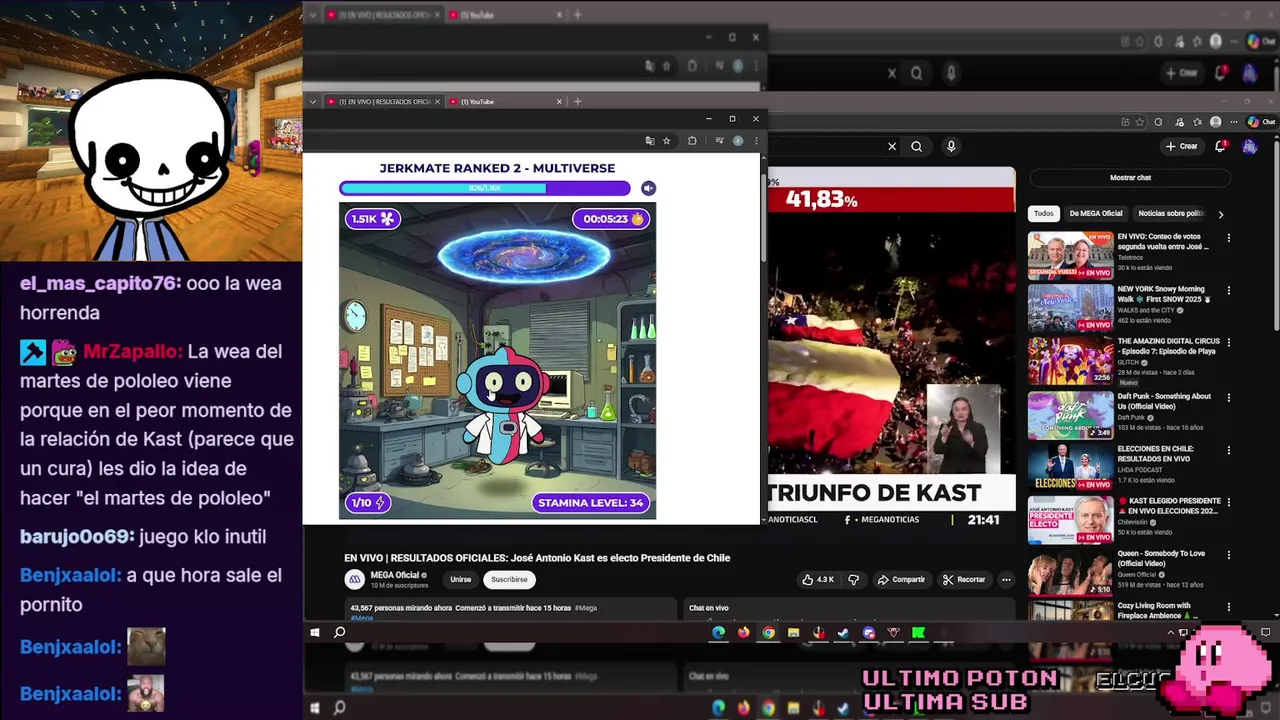Screen dimensions: 1280x720
Task: Open the translate page icon in Chrome toolbar
Action: pos(650,141)
